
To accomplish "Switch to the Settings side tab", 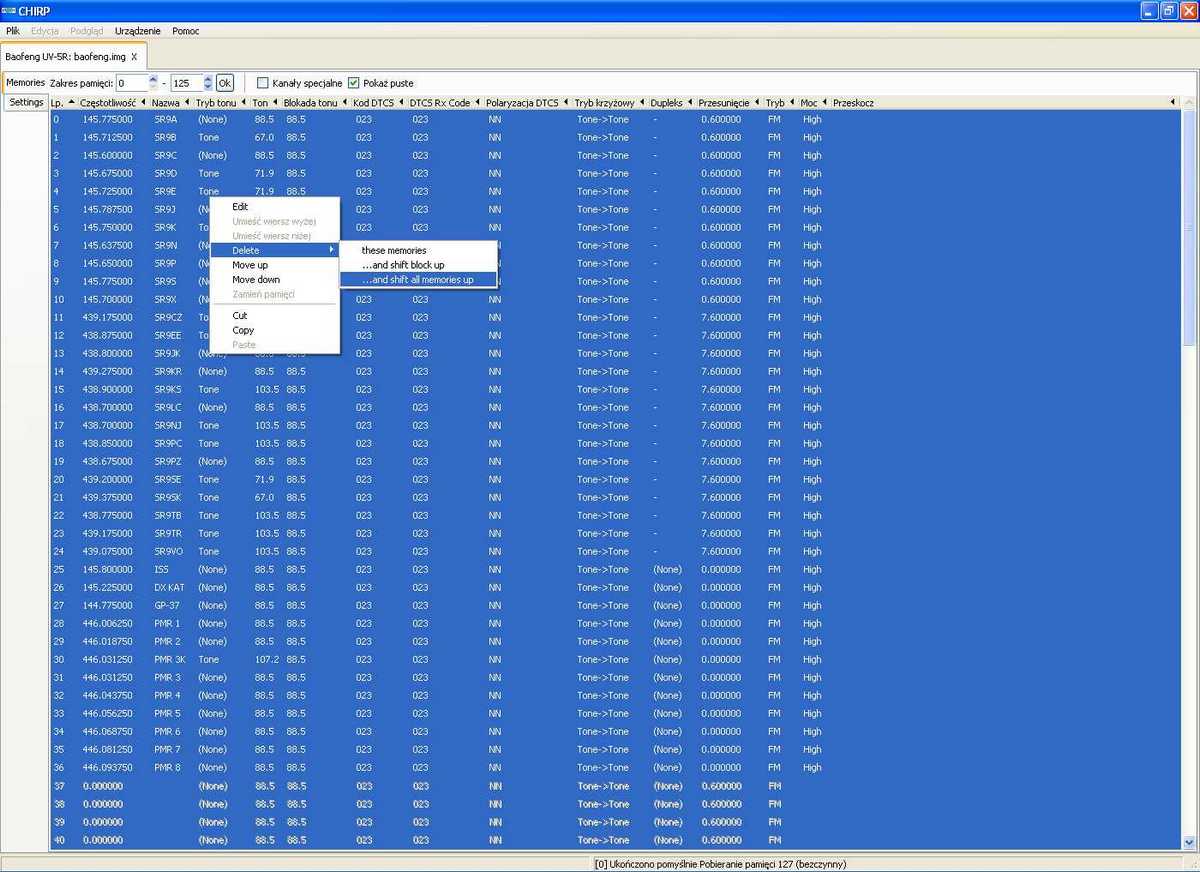I will (x=26, y=102).
